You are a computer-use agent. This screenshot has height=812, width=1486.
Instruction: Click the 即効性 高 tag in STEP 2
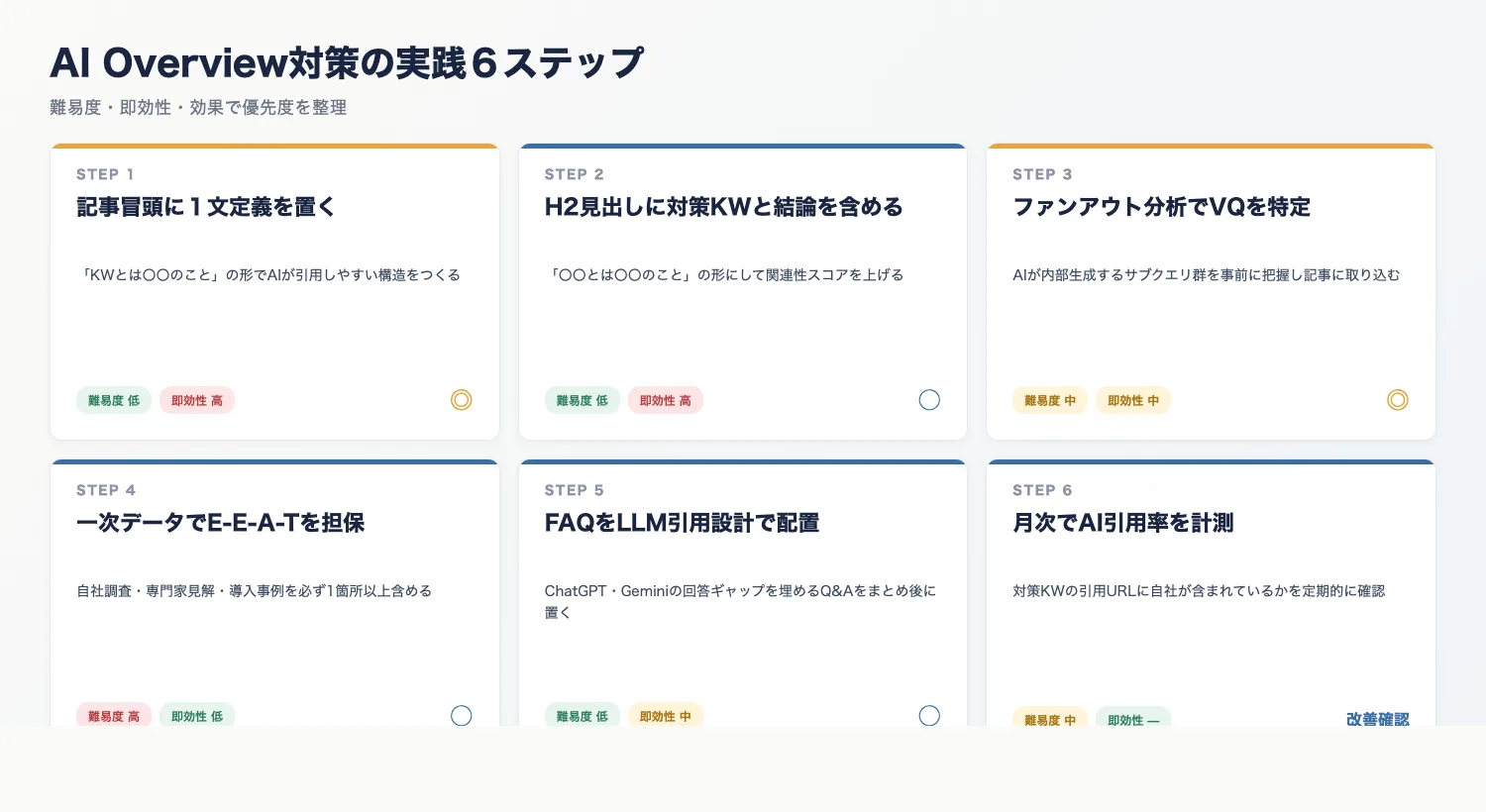pos(666,400)
